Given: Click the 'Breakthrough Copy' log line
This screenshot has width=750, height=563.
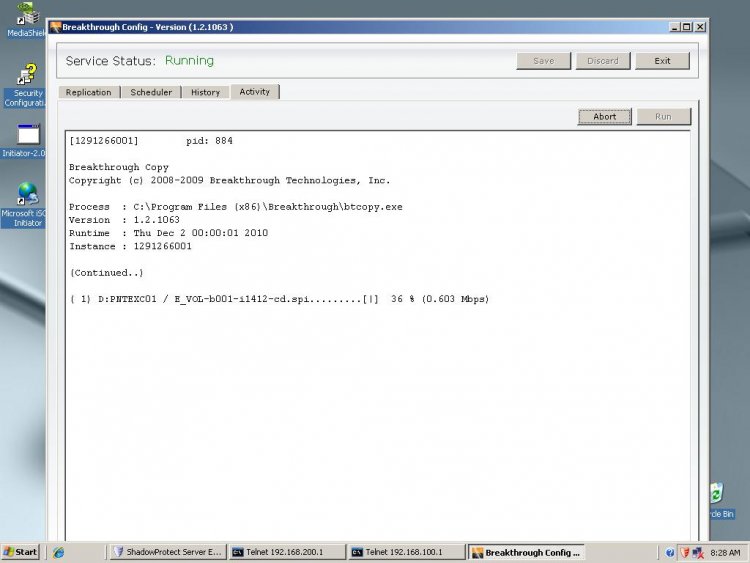Looking at the screenshot, I should 119,167.
